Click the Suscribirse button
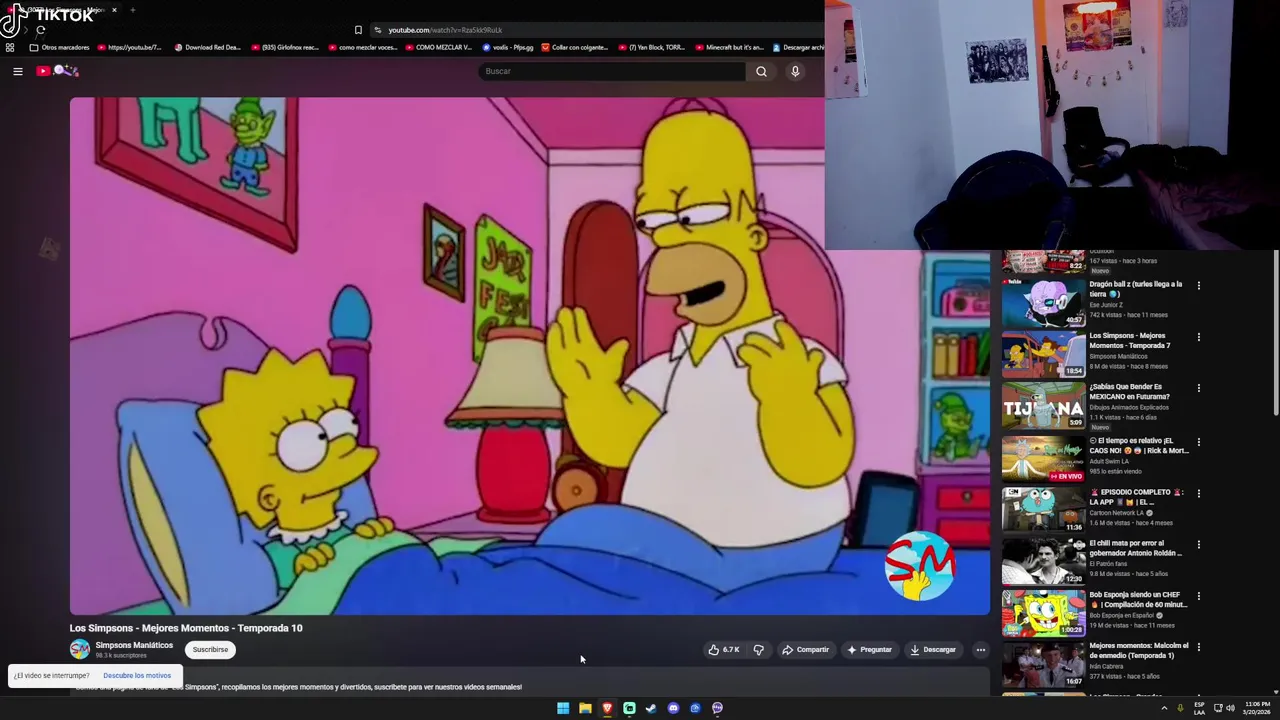Screen dimensions: 1280x720 210,650
